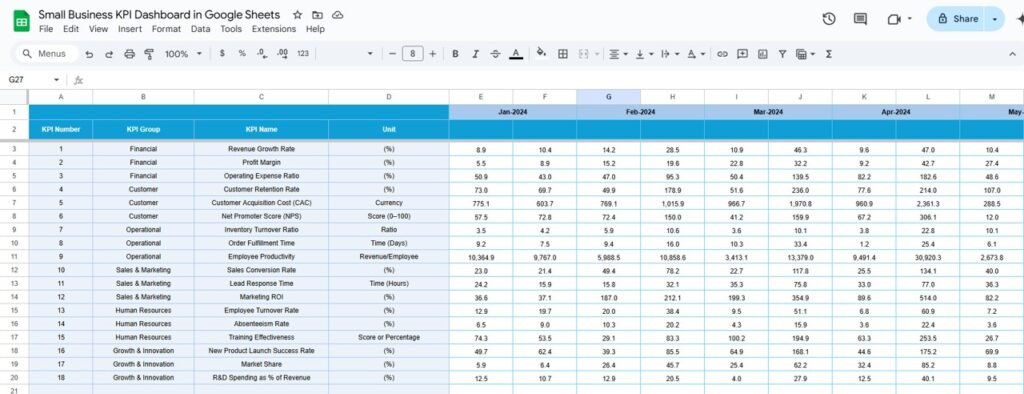
Task: Insert a link
Action: point(722,54)
